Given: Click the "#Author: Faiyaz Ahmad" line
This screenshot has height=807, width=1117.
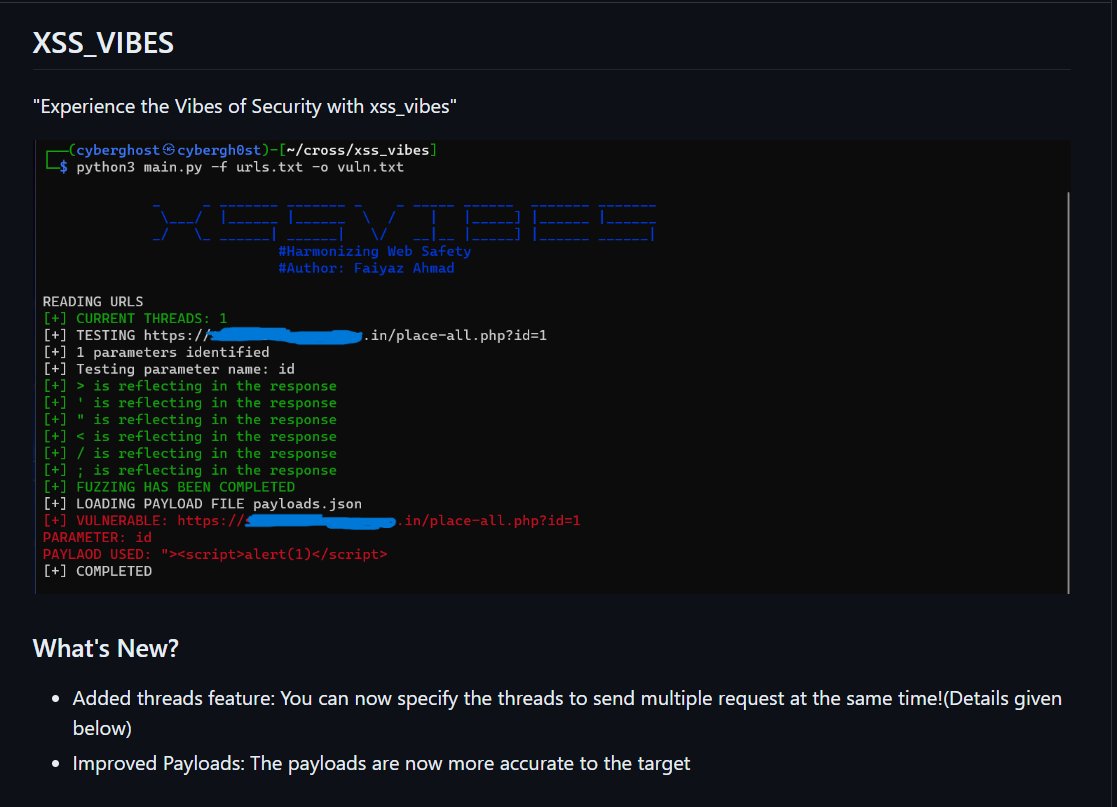Looking at the screenshot, I should pos(366,269).
